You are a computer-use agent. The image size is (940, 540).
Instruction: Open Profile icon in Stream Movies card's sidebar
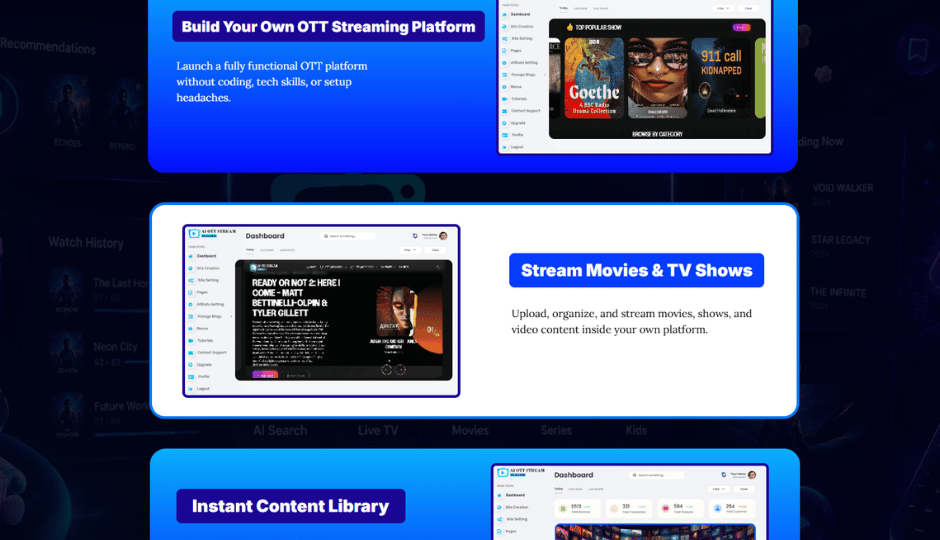tap(191, 376)
